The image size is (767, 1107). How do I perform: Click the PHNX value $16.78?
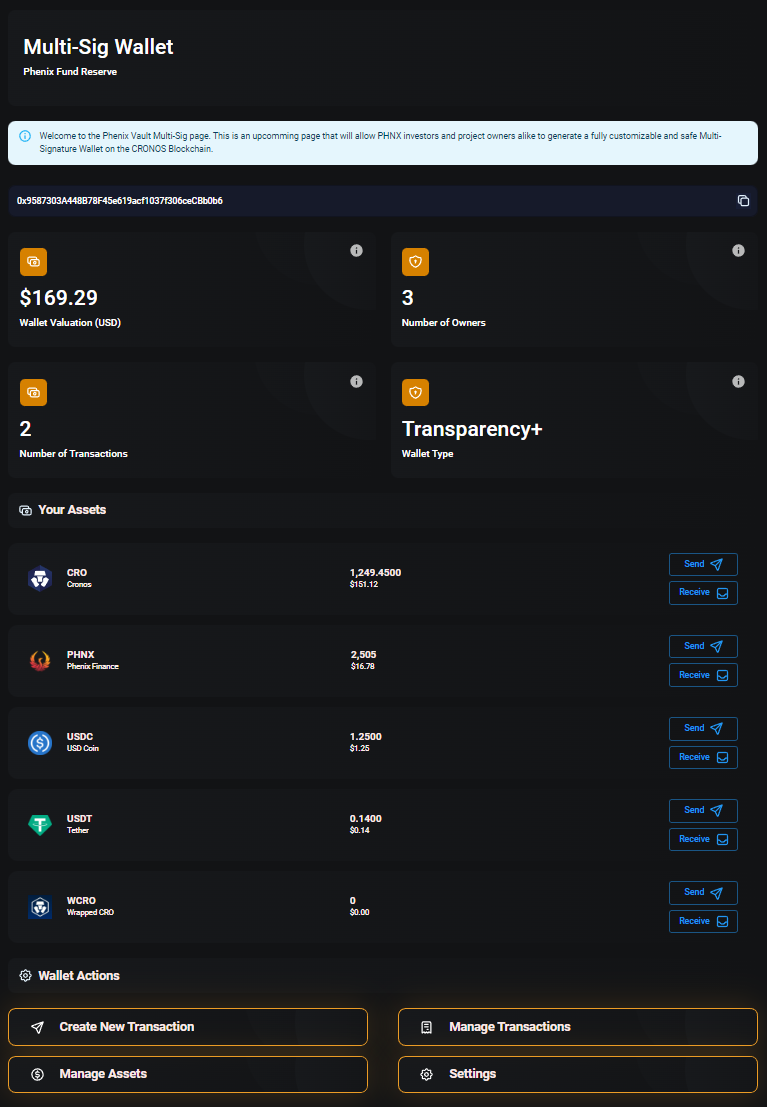click(x=363, y=666)
